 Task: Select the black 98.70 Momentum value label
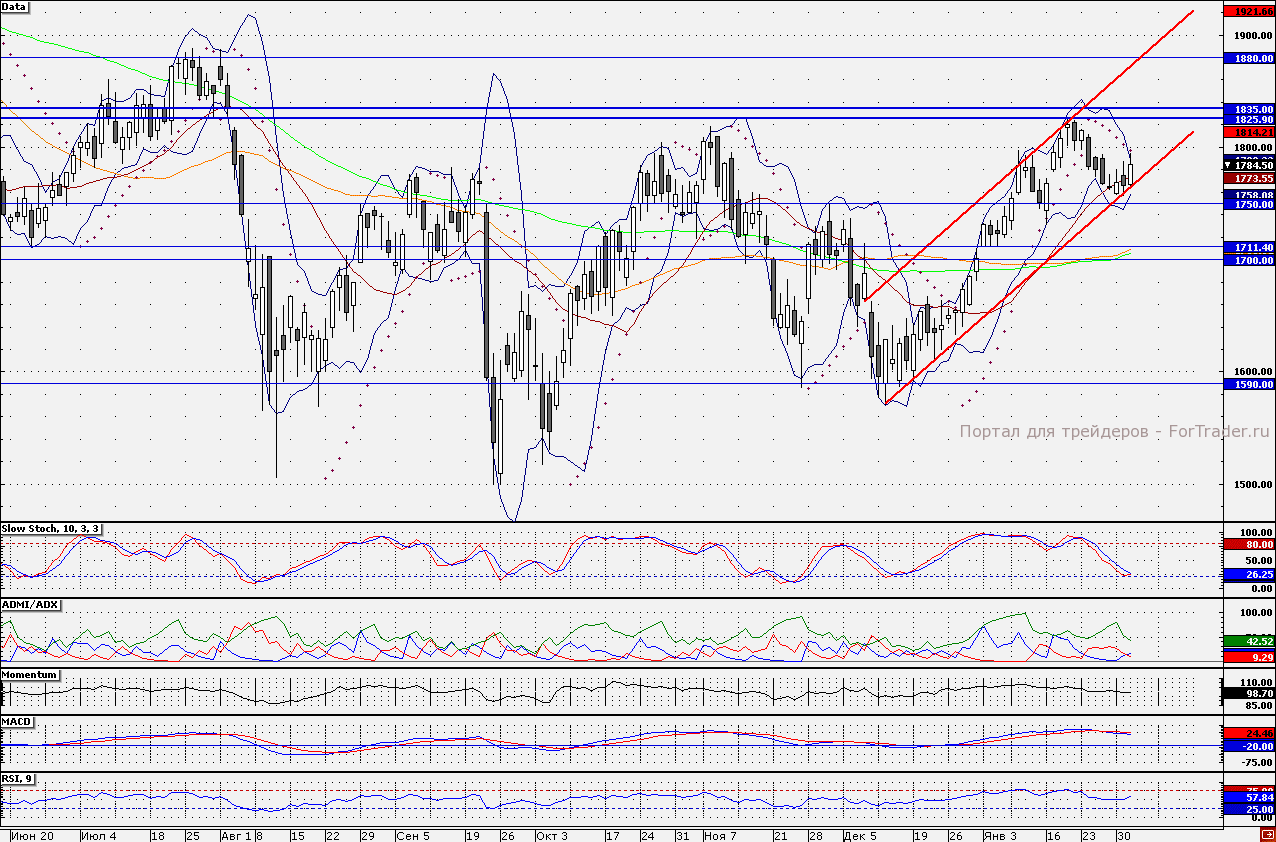pyautogui.click(x=1249, y=693)
